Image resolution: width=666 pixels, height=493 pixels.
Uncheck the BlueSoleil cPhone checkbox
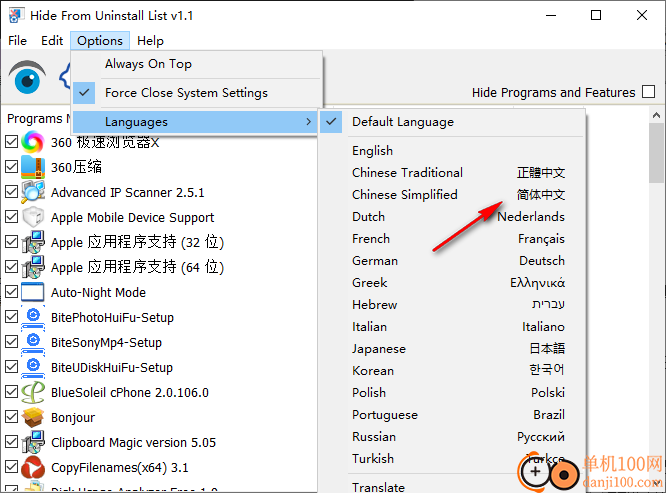pos(11,392)
